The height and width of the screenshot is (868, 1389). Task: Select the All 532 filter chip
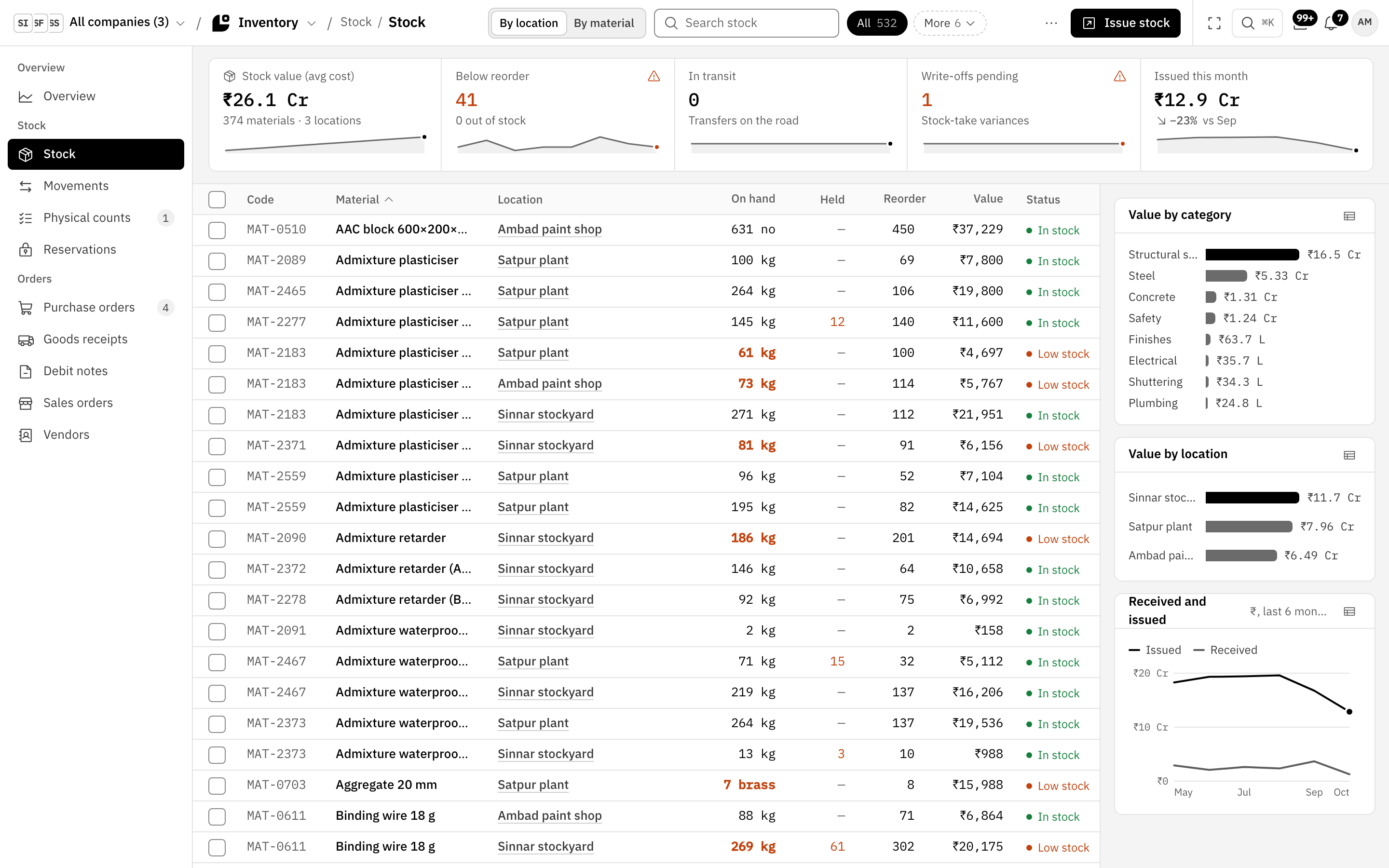(x=876, y=23)
